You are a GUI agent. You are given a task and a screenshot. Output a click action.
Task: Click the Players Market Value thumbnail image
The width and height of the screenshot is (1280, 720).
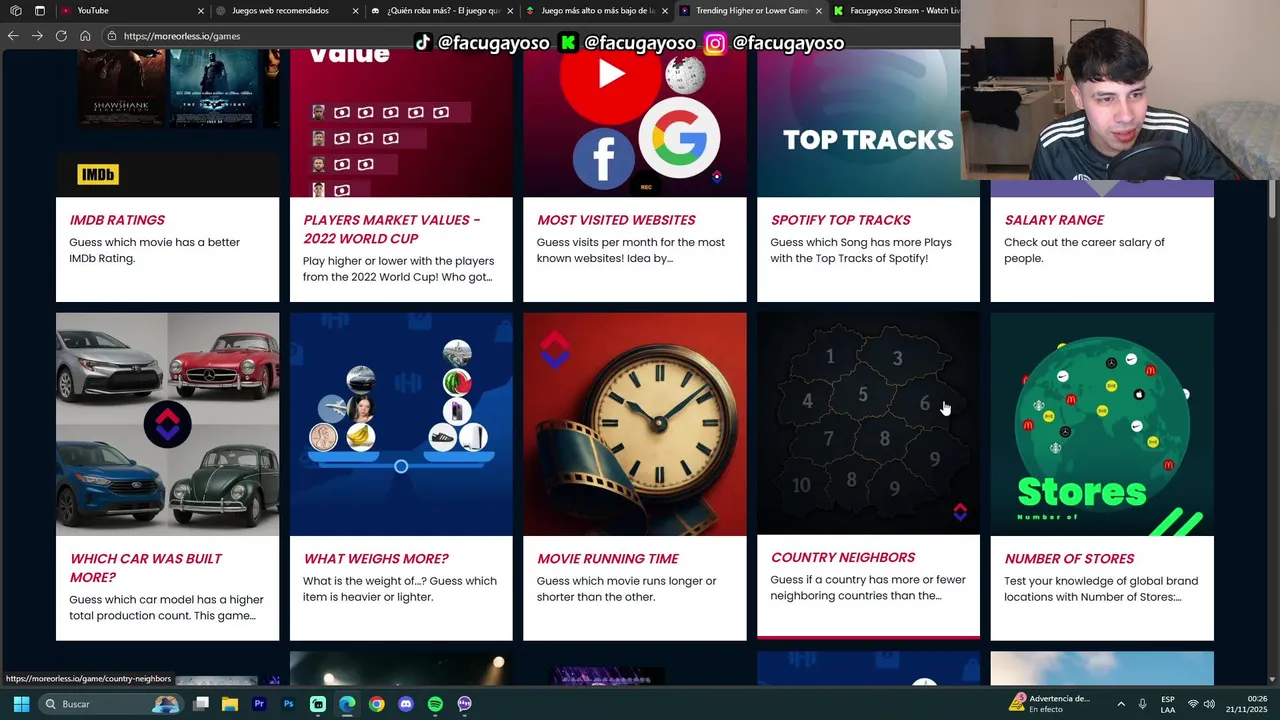pos(401,123)
